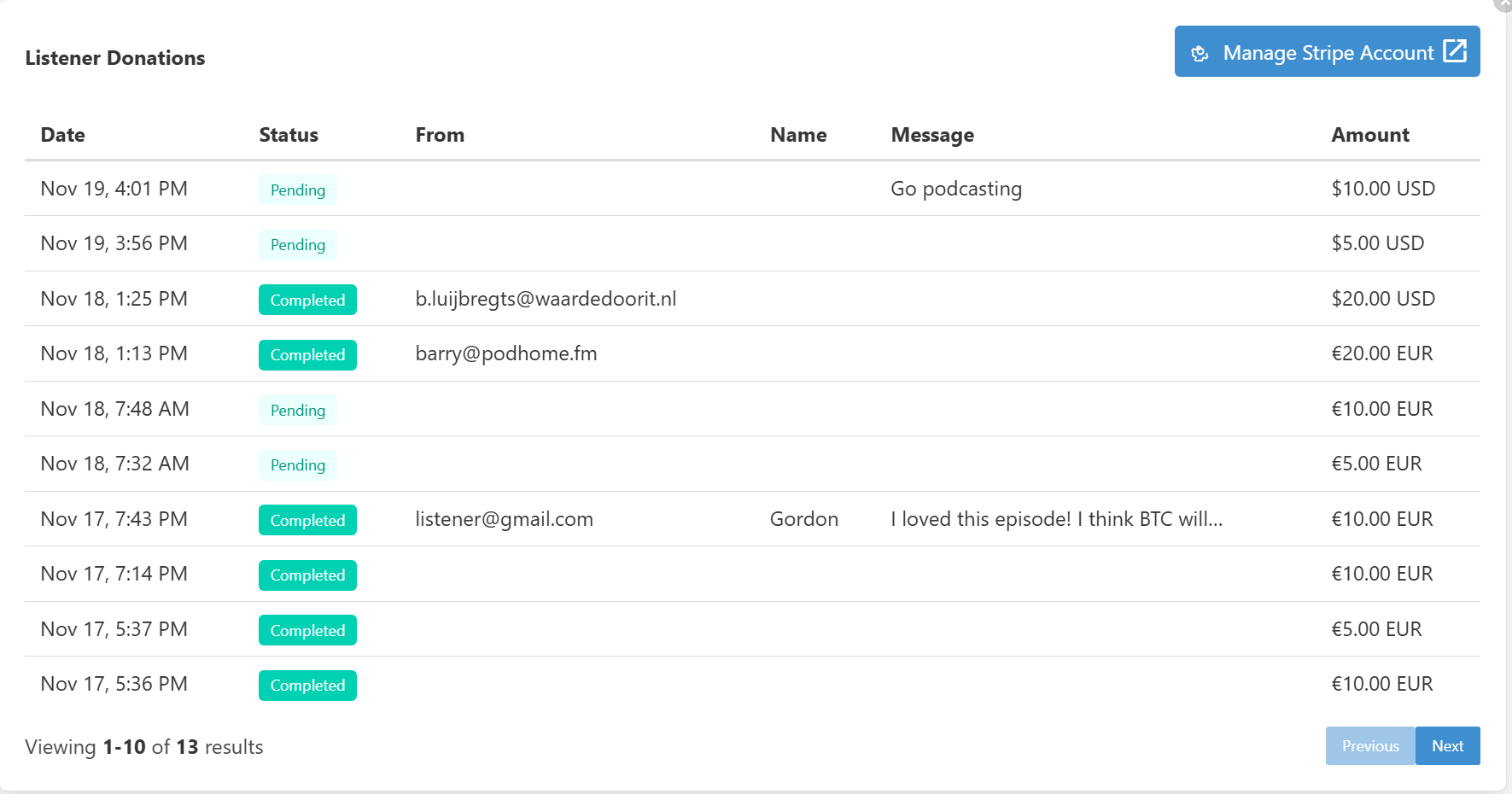Click the Status column header
The width and height of the screenshot is (1512, 794).
point(289,134)
